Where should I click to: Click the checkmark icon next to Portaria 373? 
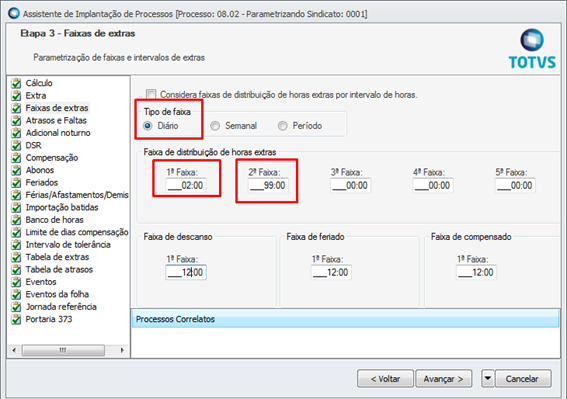tap(16, 319)
